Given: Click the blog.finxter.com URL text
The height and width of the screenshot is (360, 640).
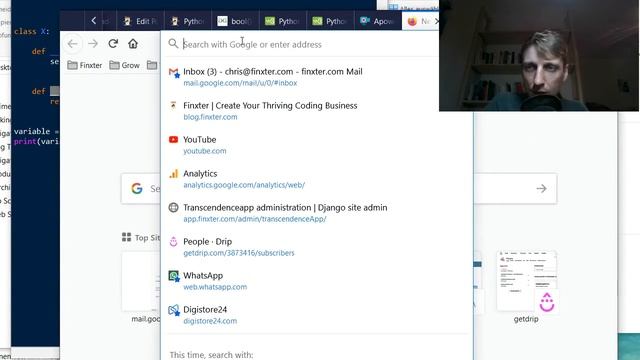Looking at the screenshot, I should pos(210,117).
